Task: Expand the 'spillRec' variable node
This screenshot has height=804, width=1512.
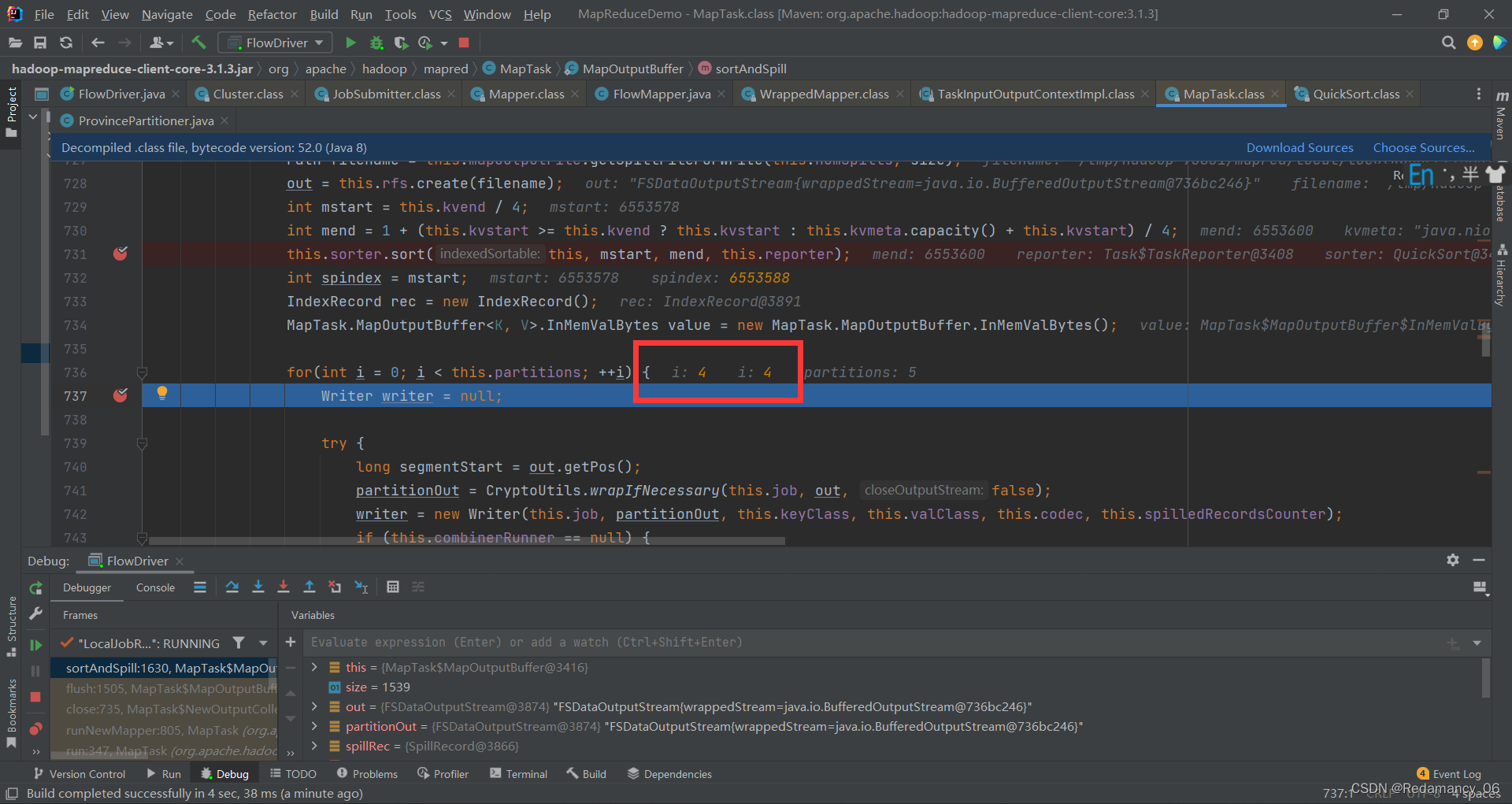Action: pyautogui.click(x=314, y=746)
